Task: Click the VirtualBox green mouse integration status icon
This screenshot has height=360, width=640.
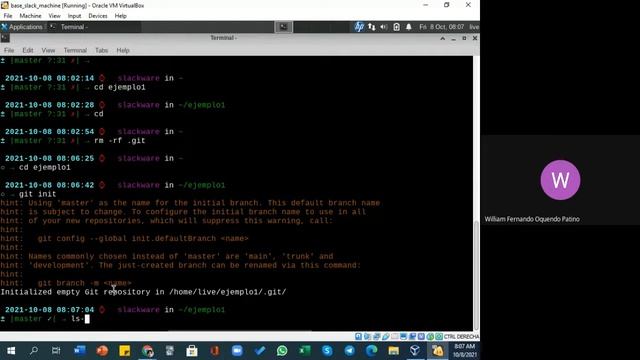Action: pos(430,337)
